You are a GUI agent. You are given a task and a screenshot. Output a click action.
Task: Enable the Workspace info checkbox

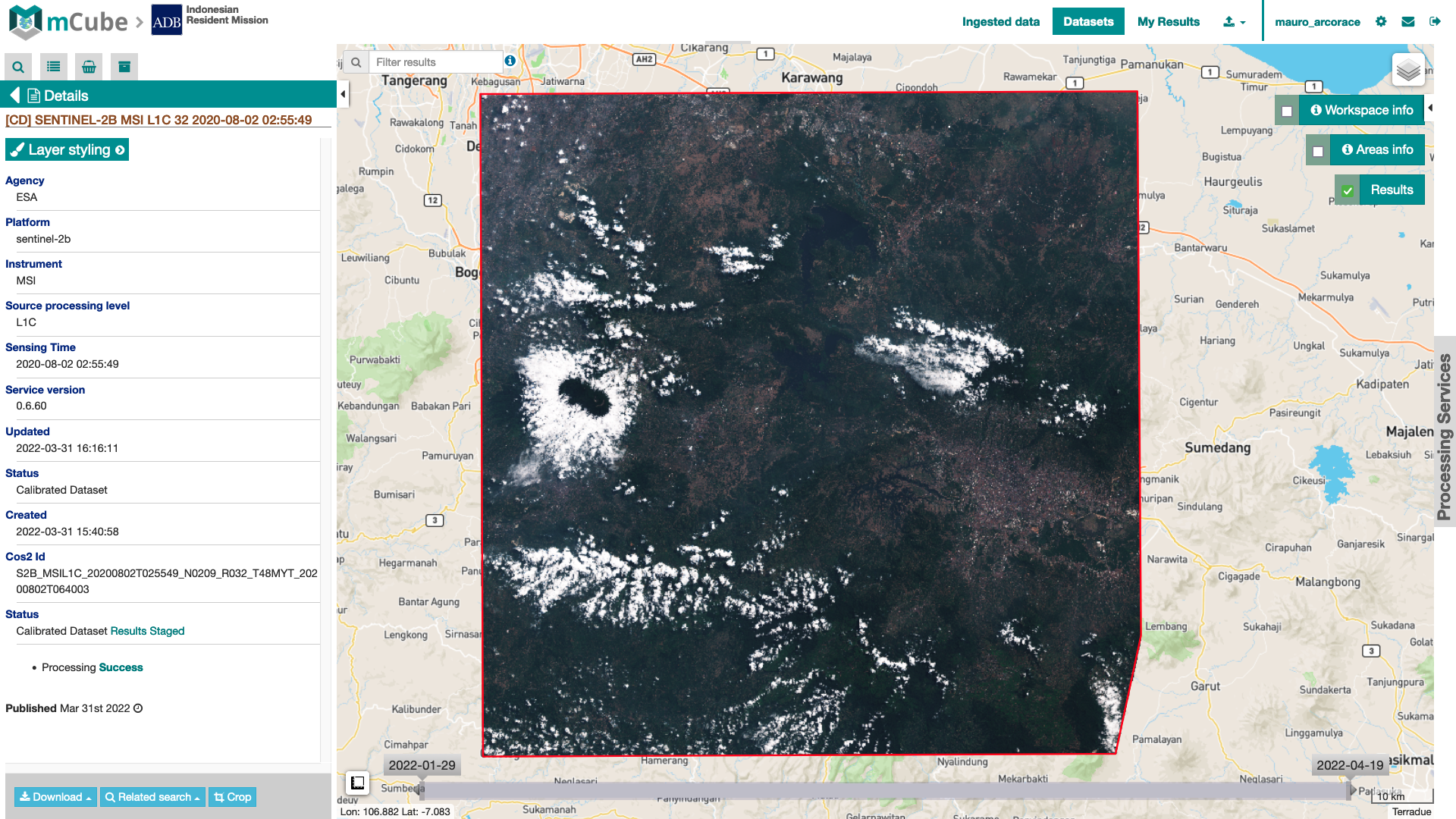tap(1287, 111)
